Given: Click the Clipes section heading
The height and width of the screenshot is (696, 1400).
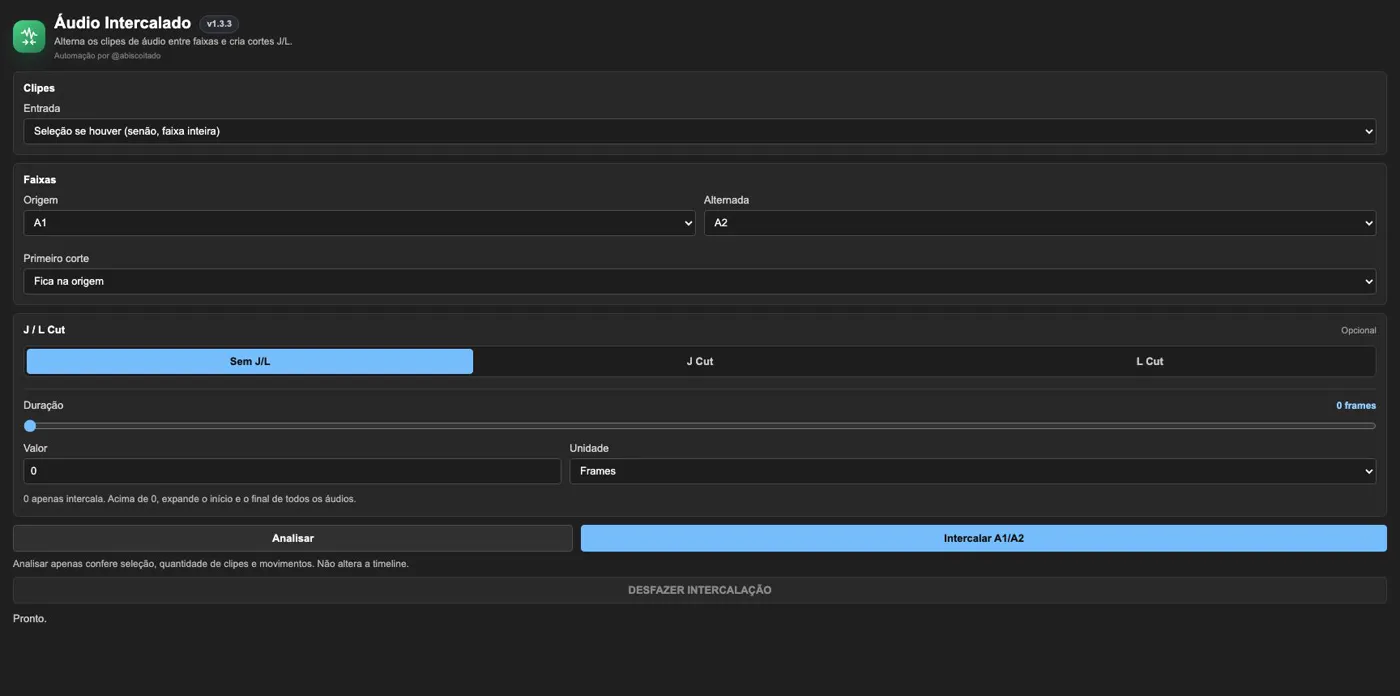Looking at the screenshot, I should 39,88.
